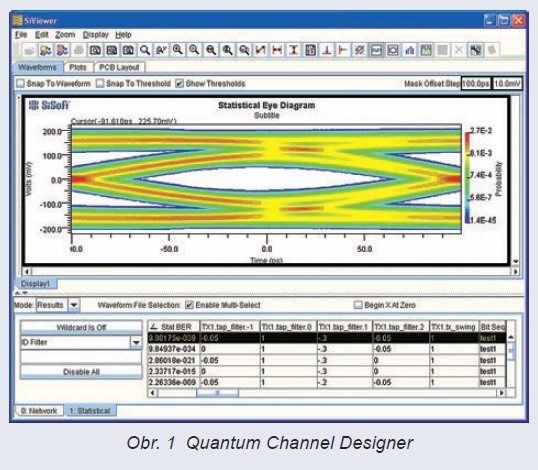
Task: Click the results table left scroll arrow
Action: [152, 393]
